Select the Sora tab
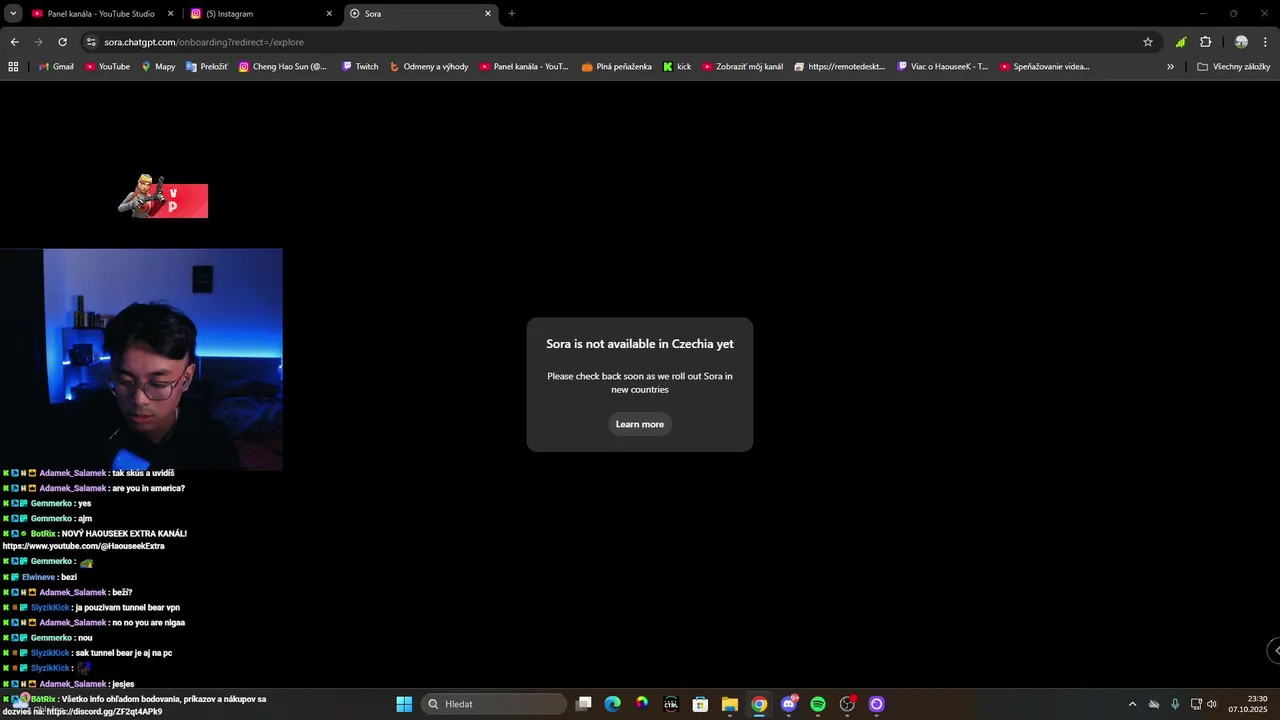This screenshot has height=720, width=1280. (420, 14)
